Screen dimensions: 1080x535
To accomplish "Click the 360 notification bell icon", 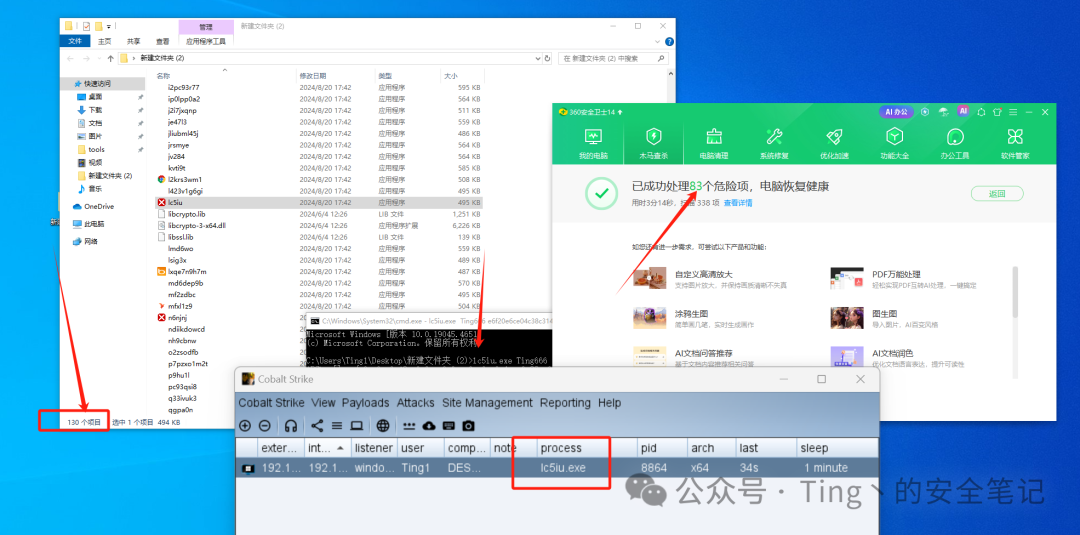I will coord(981,112).
